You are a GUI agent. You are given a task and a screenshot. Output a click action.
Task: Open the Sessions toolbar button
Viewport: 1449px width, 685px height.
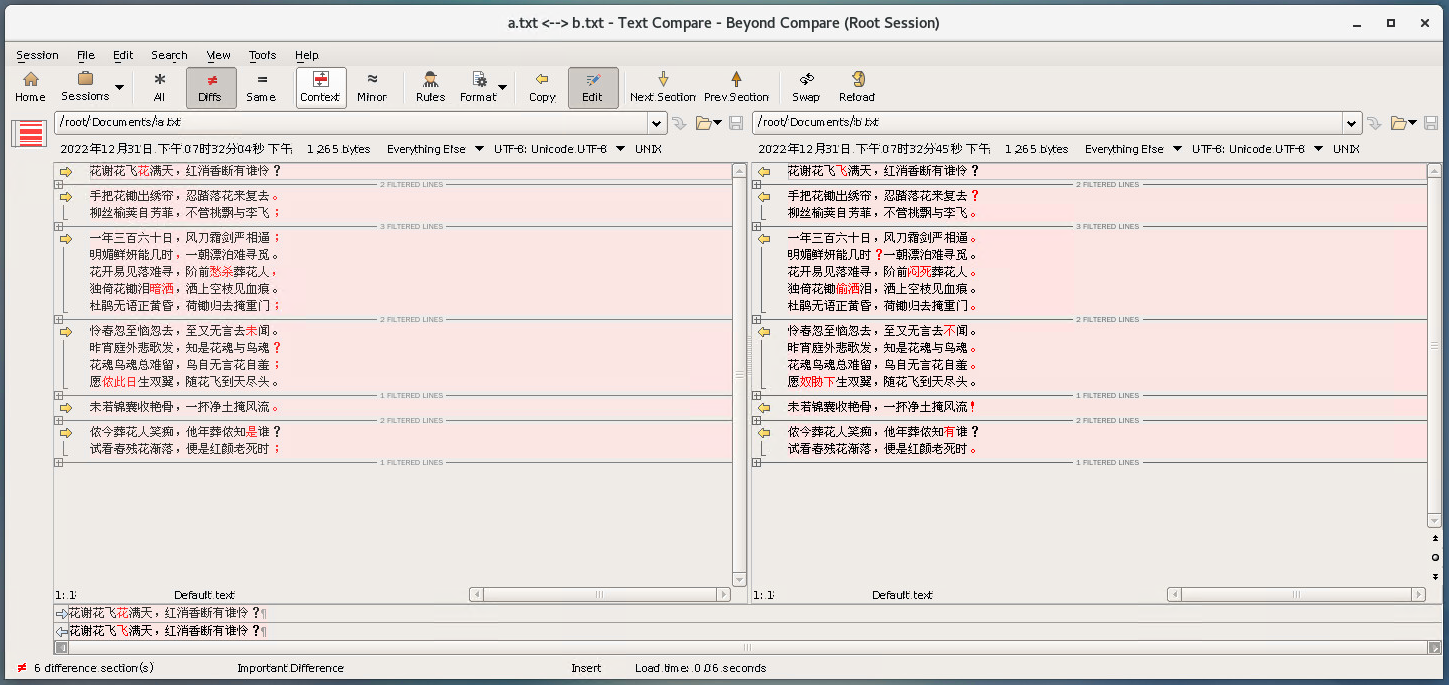pyautogui.click(x=85, y=87)
